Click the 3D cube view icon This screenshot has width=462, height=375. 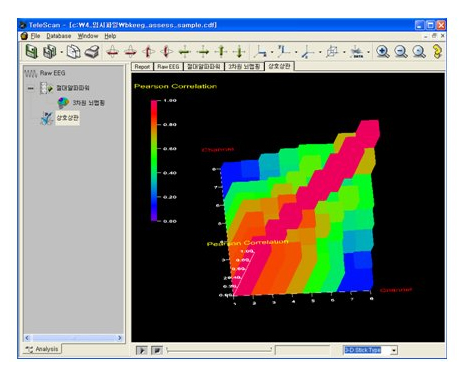(332, 52)
